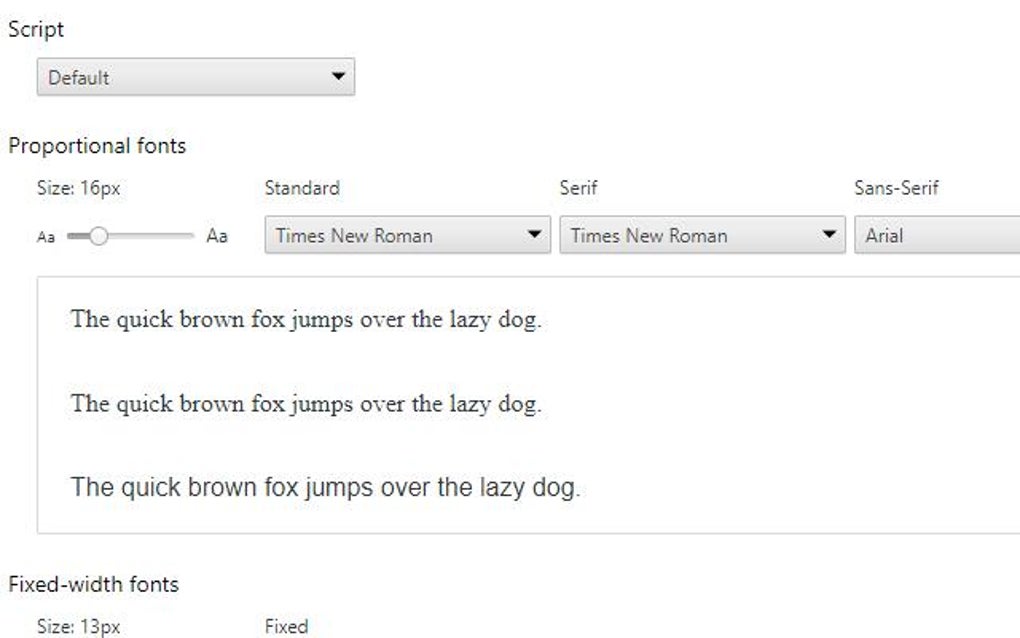Expand the Serif font selector
Image resolution: width=1020 pixels, height=638 pixels.
[700, 236]
